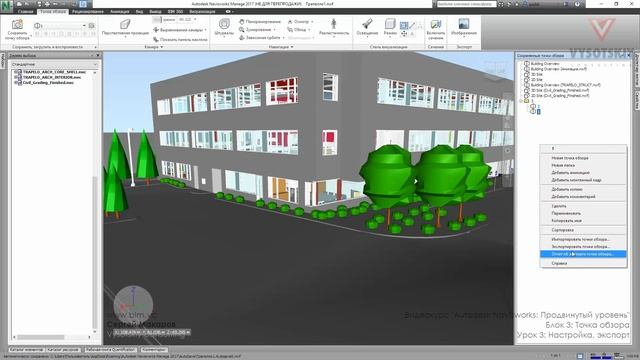The height and width of the screenshot is (360, 640).
Task: Click in the keyword search field
Action: point(466,4)
